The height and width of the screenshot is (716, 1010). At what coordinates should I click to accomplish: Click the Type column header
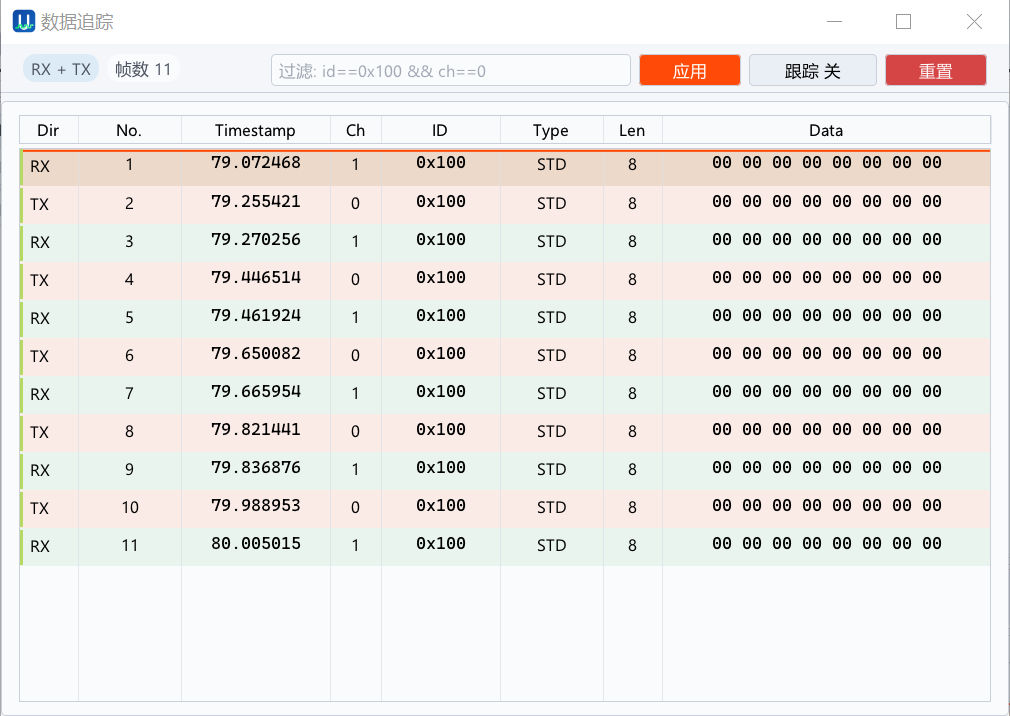click(x=551, y=130)
